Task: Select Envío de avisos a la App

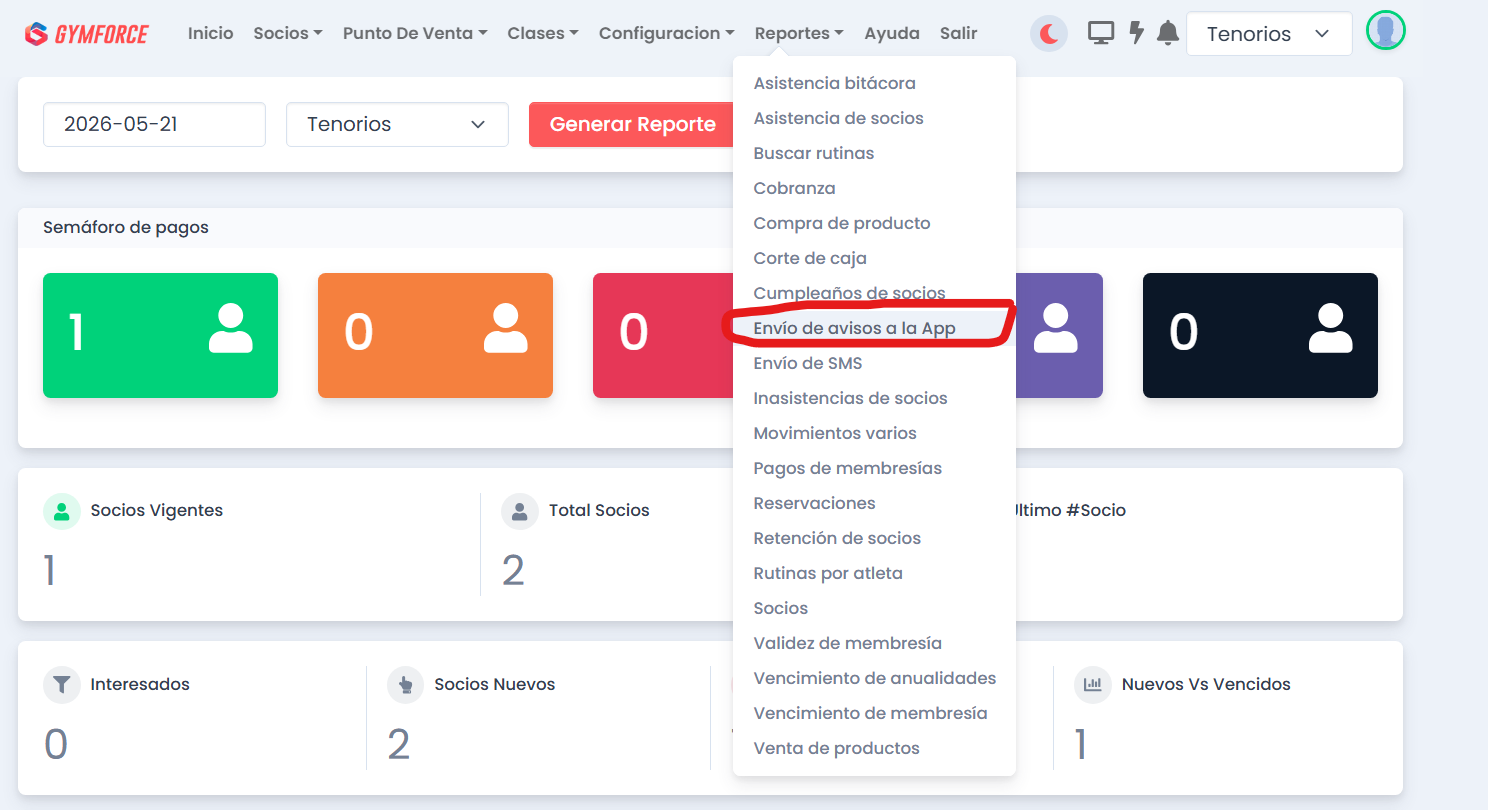Action: tap(874, 328)
